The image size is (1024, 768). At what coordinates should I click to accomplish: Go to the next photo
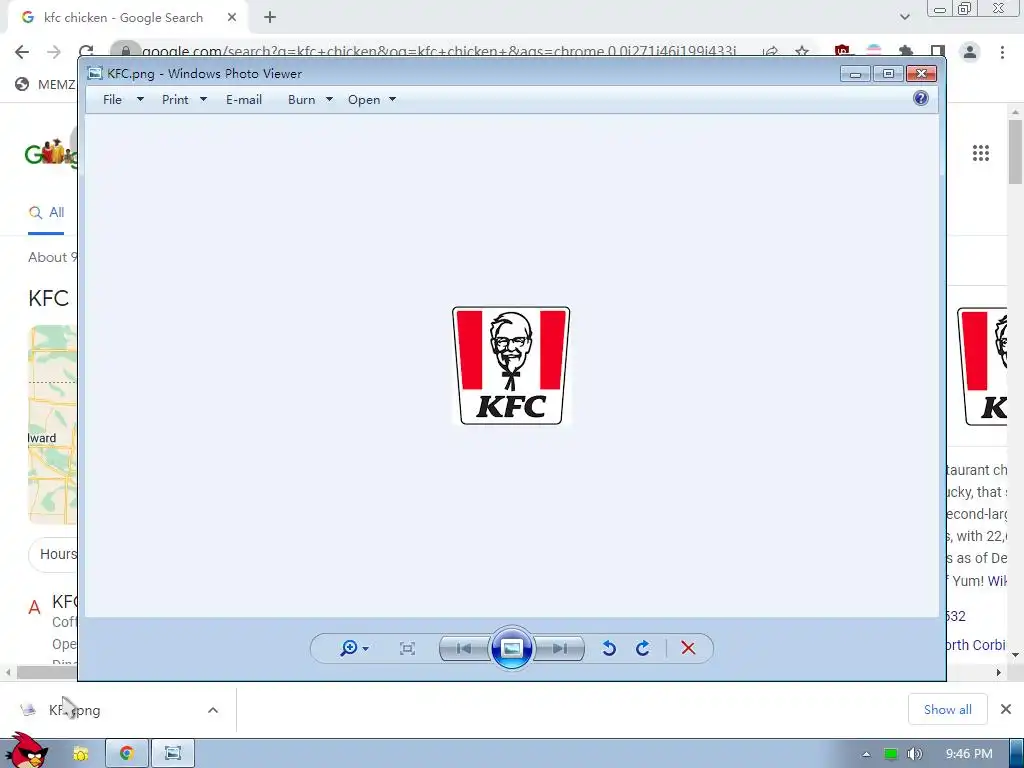pyautogui.click(x=559, y=648)
